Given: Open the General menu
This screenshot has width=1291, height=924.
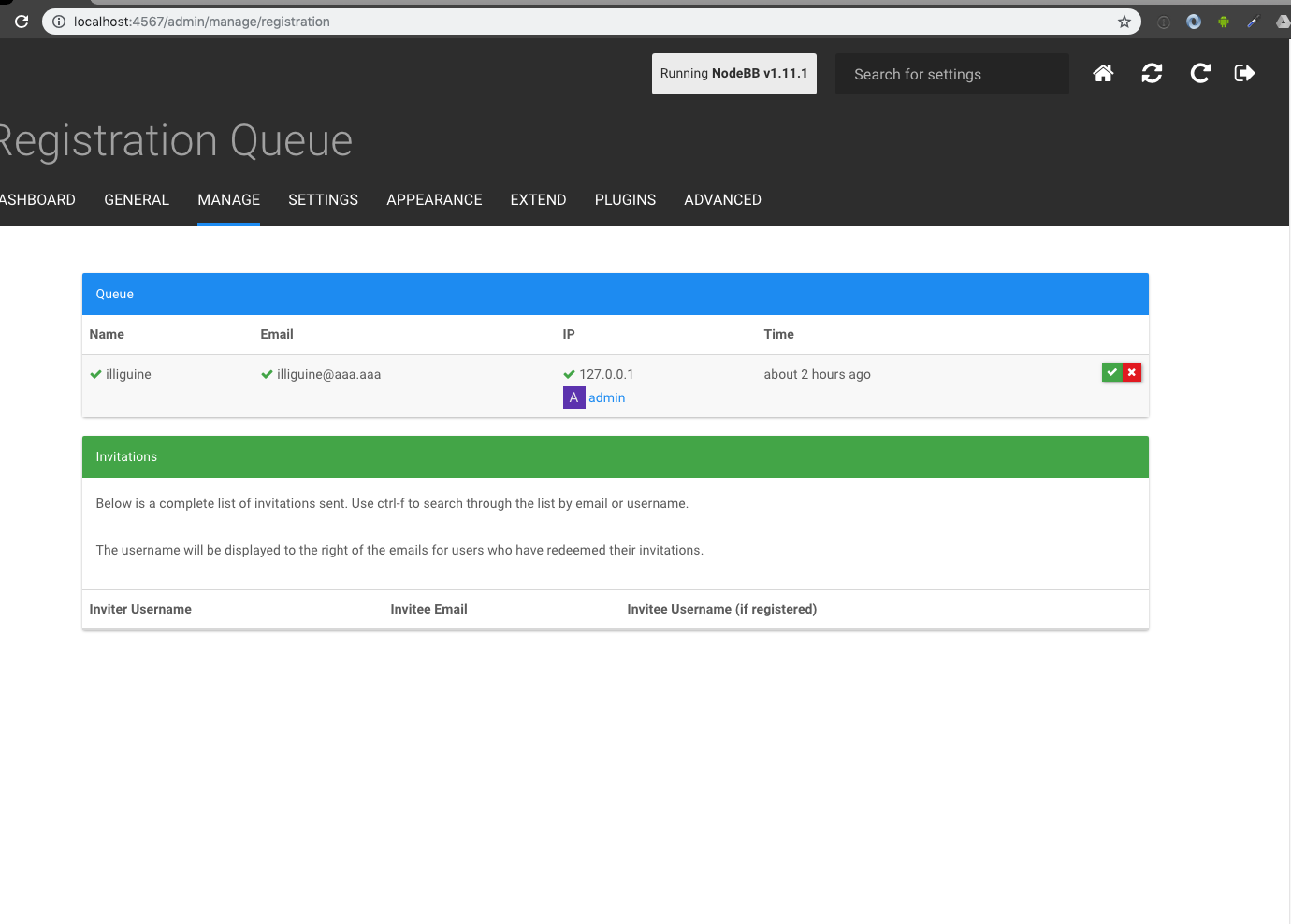Looking at the screenshot, I should (x=137, y=199).
